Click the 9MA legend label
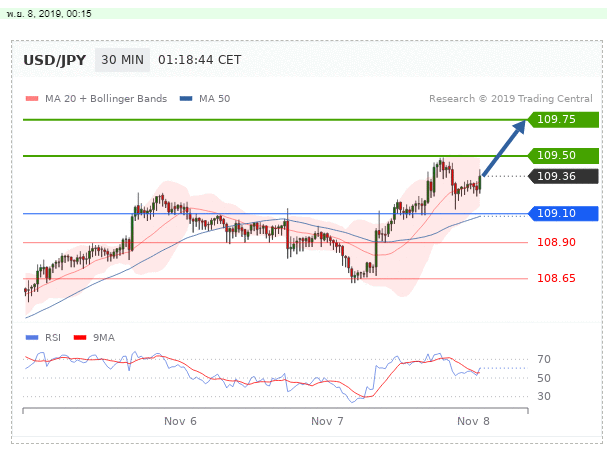Screen dimensions: 607x450 coord(104,338)
